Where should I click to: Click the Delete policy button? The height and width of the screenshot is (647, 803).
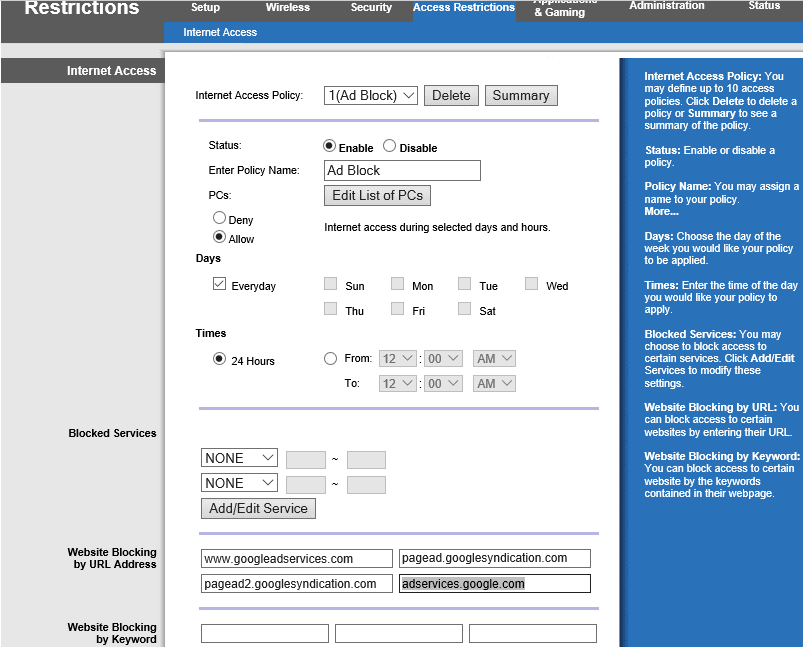(x=451, y=96)
